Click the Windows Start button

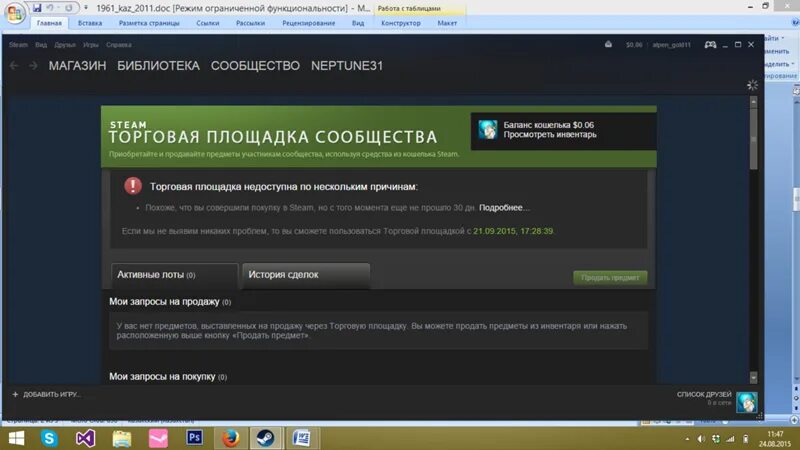(16, 438)
